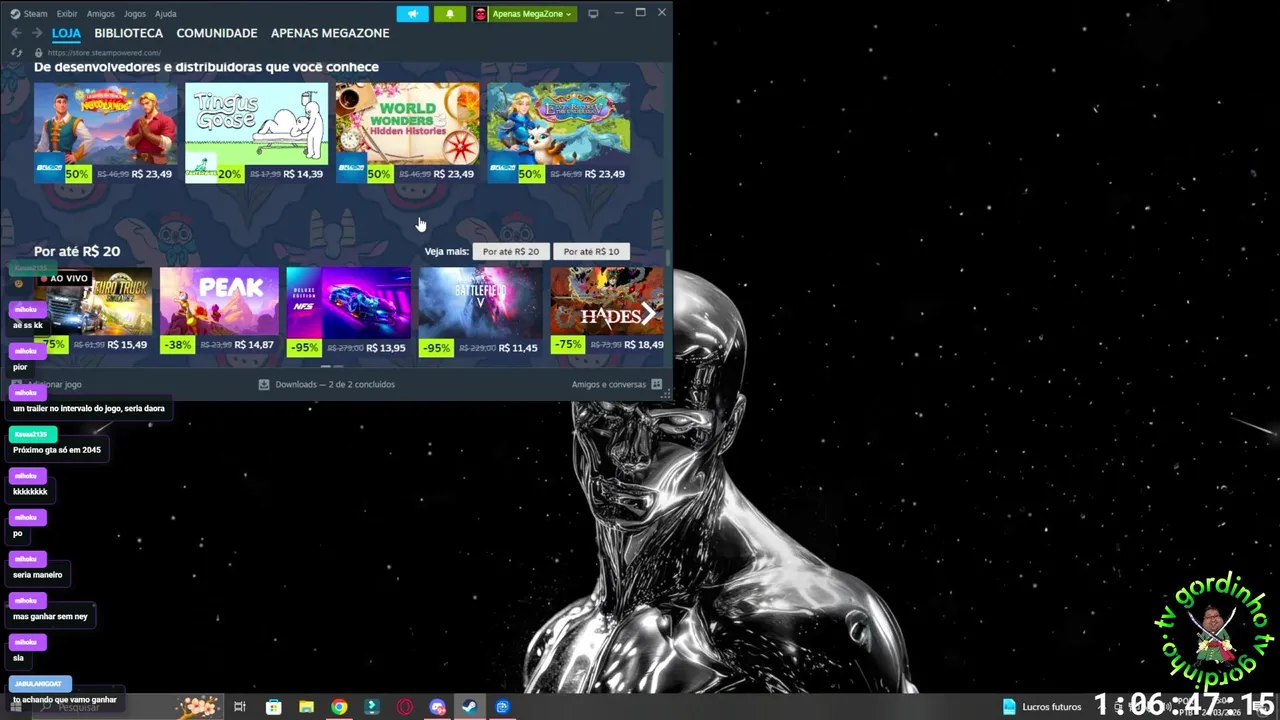Click the carousel page indicator dots

[331, 367]
